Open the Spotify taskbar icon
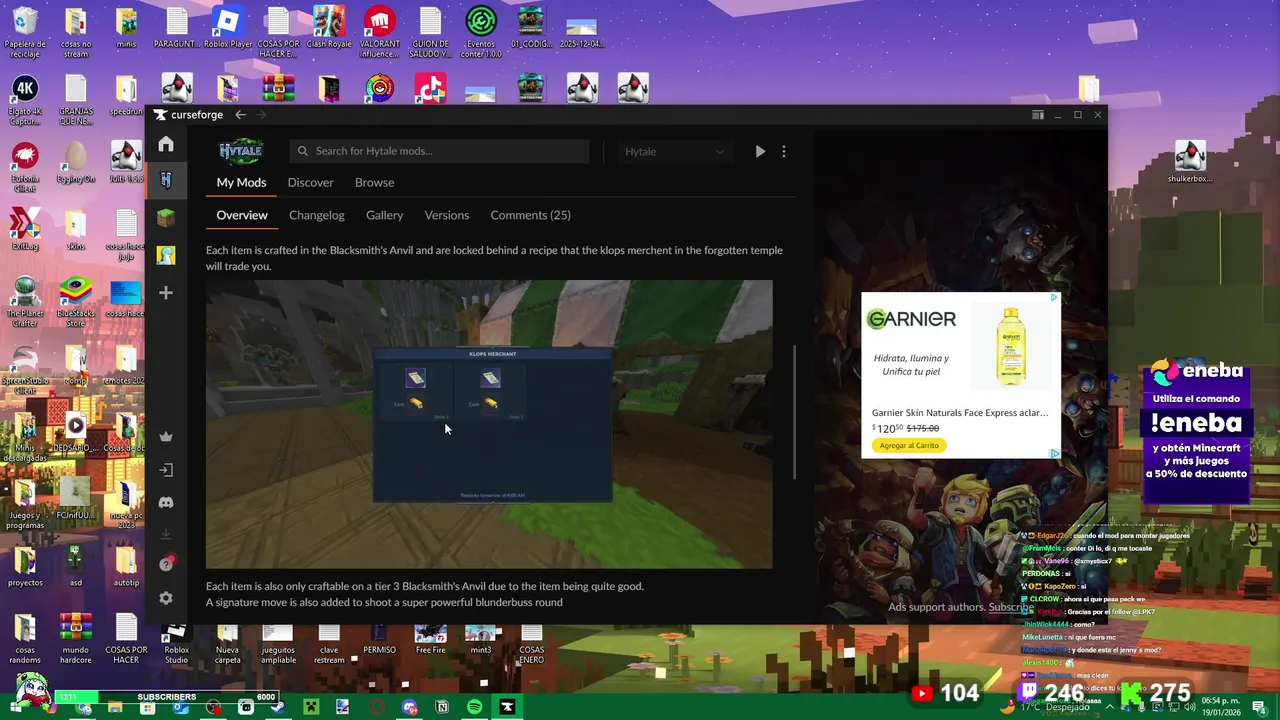The width and height of the screenshot is (1280, 720). click(474, 707)
